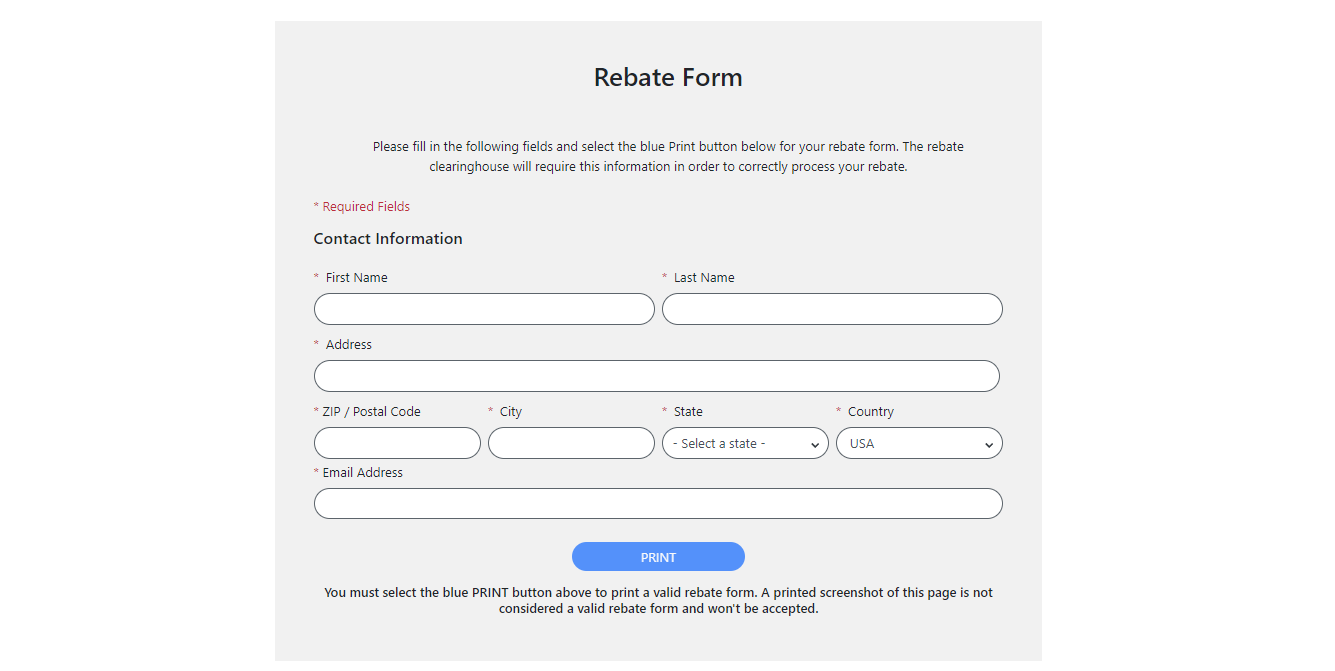Click the 'Contact Information' section heading
The height and width of the screenshot is (671, 1335).
388,239
